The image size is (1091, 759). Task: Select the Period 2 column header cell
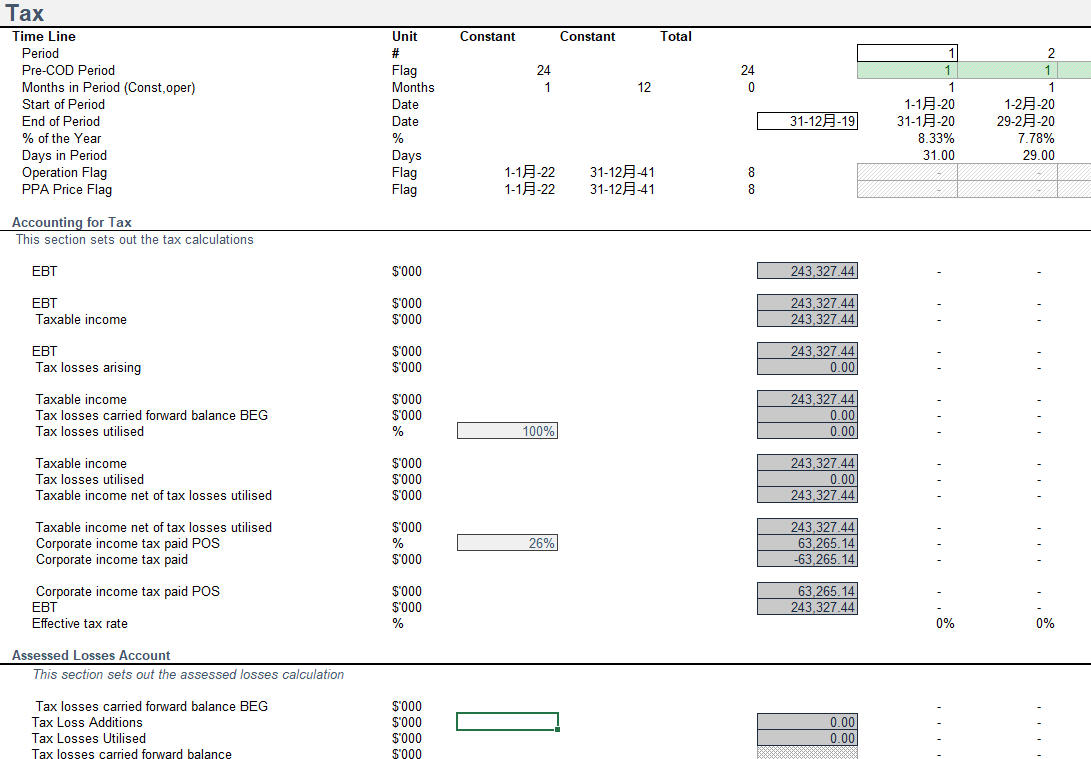click(1008, 53)
